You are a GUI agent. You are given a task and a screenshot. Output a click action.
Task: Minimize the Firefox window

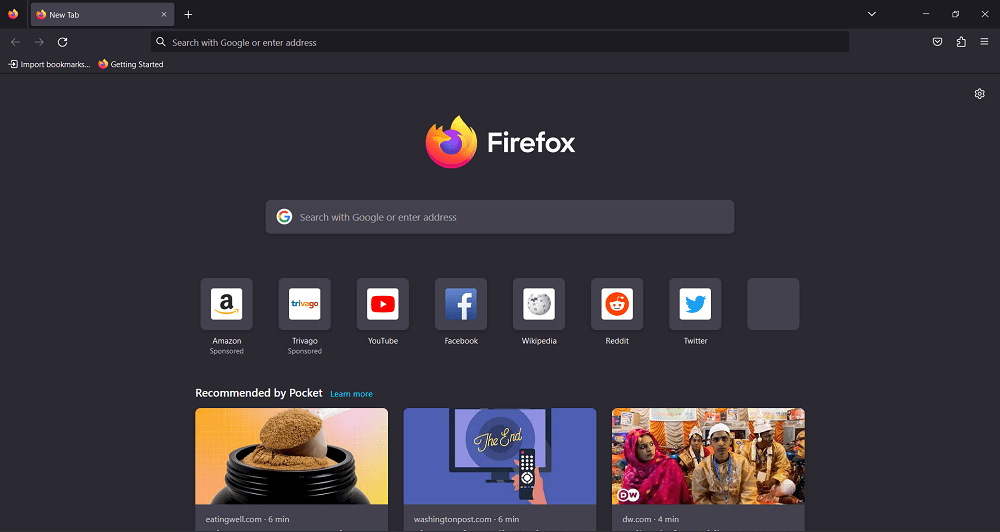pyautogui.click(x=926, y=14)
